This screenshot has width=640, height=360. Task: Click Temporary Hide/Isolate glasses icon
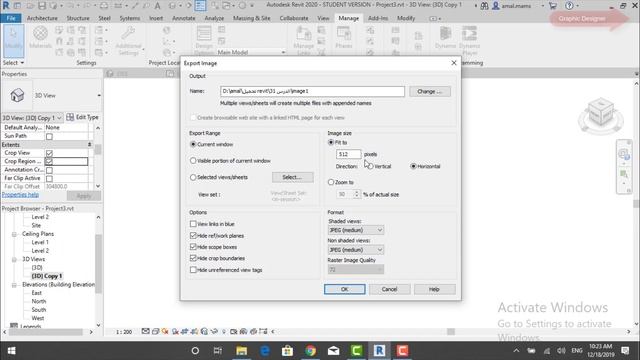[x=214, y=331]
